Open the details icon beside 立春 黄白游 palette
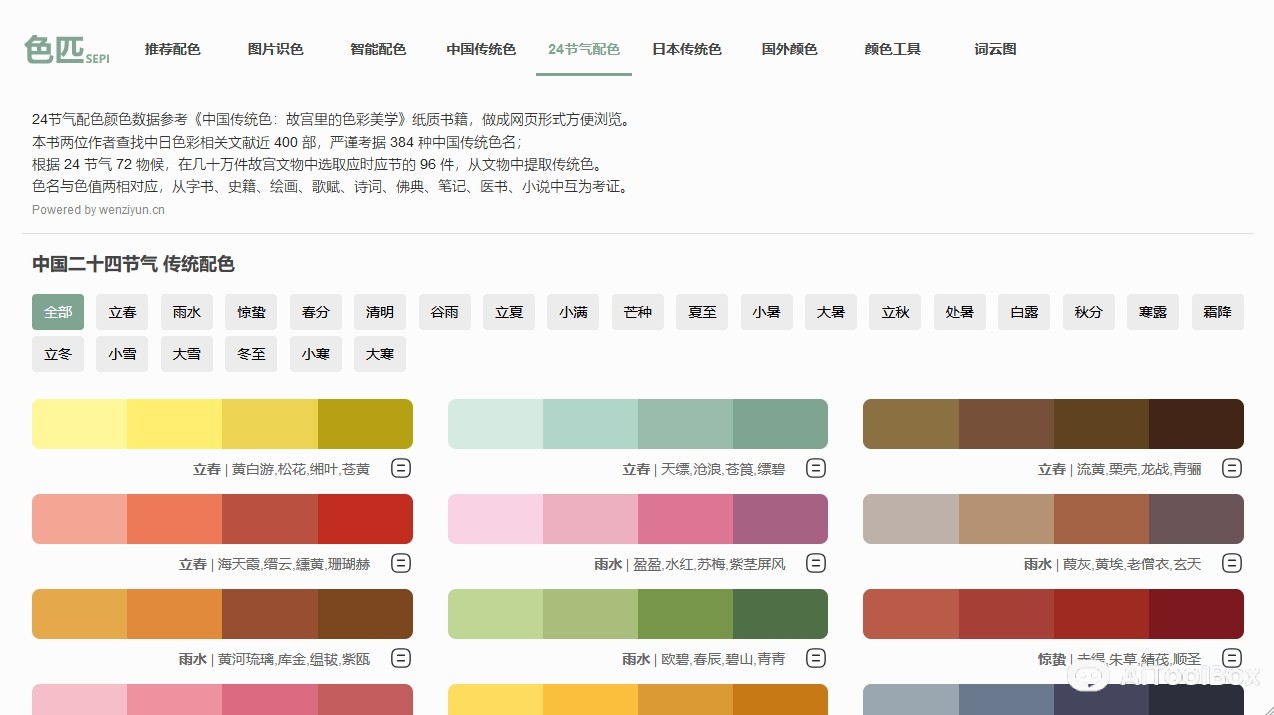Viewport: 1274px width, 715px height. pyautogui.click(x=400, y=468)
